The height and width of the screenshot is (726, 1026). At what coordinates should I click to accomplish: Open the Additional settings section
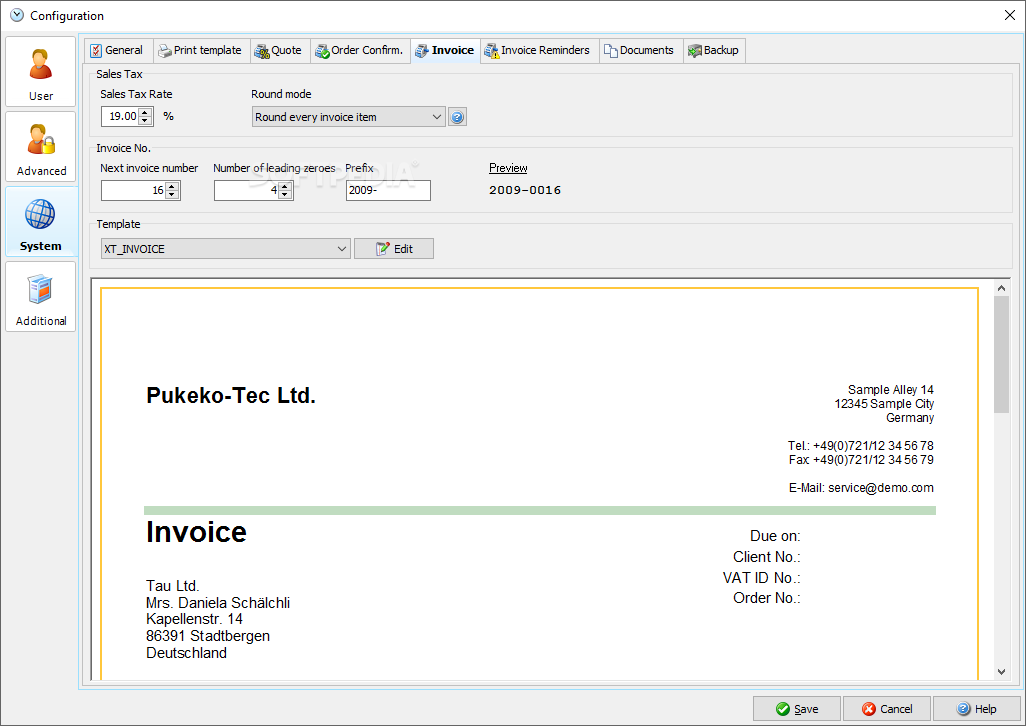point(41,297)
